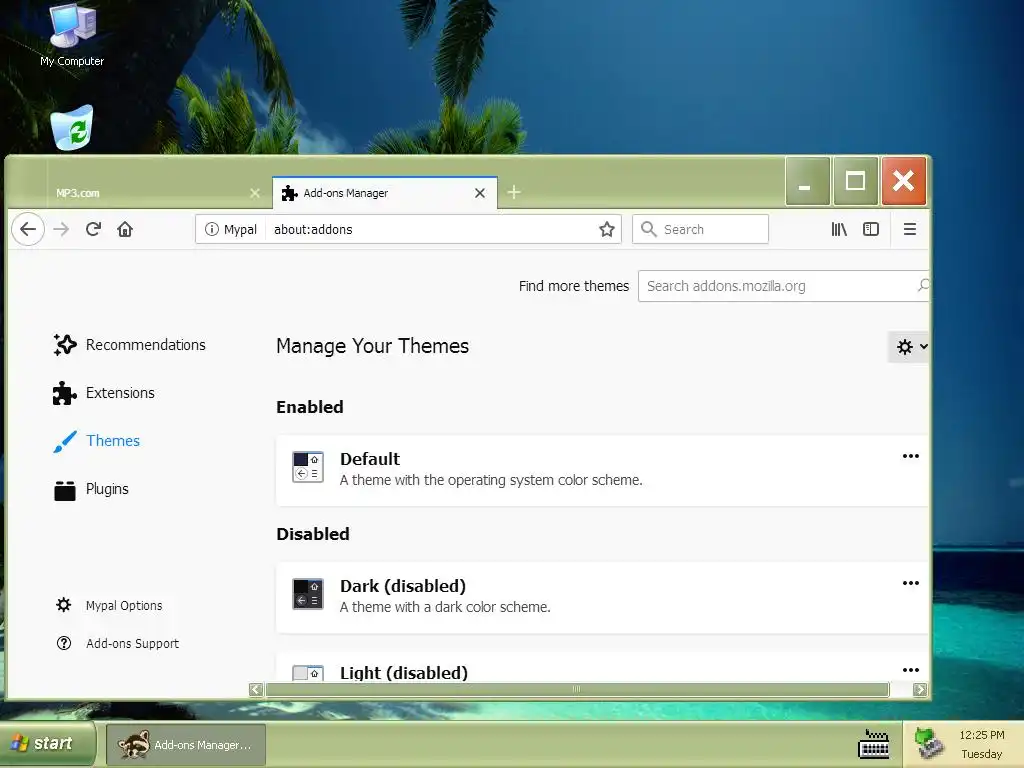Open the hamburger application menu

[x=910, y=229]
